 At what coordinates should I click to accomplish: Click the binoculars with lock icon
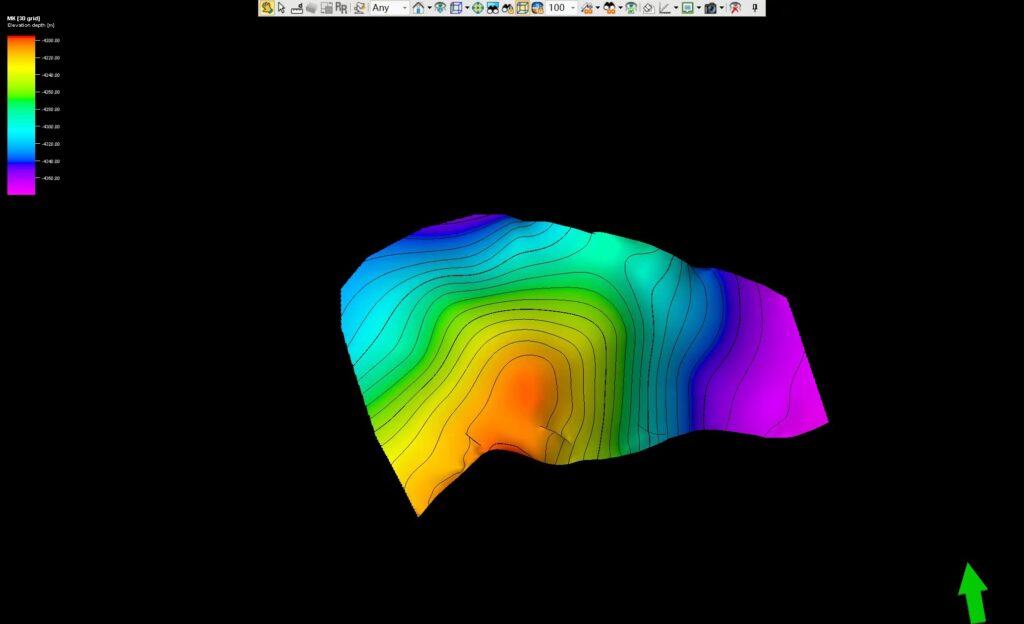click(x=508, y=8)
